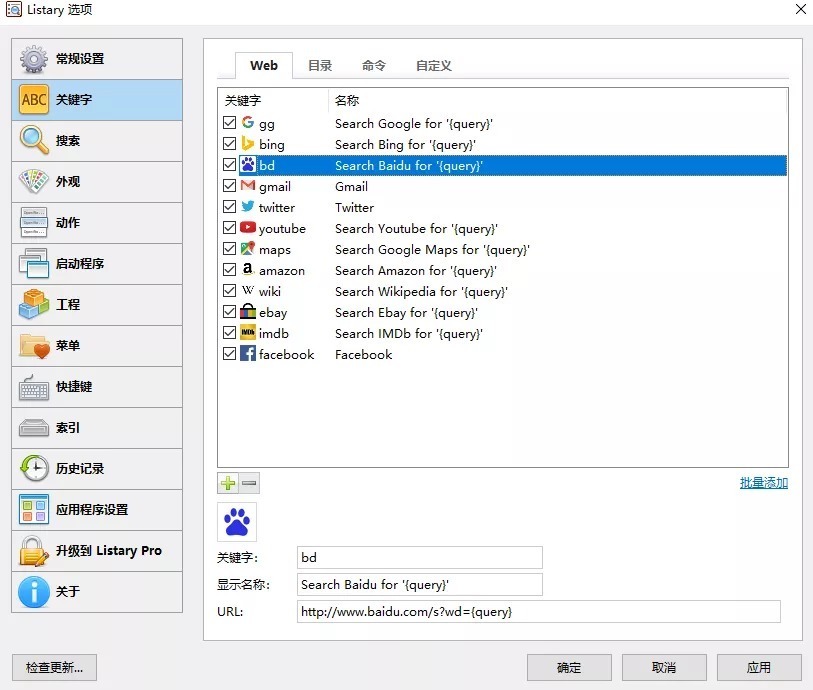This screenshot has width=813, height=690.
Task: Click the minus remove keyword icon
Action: 249,484
